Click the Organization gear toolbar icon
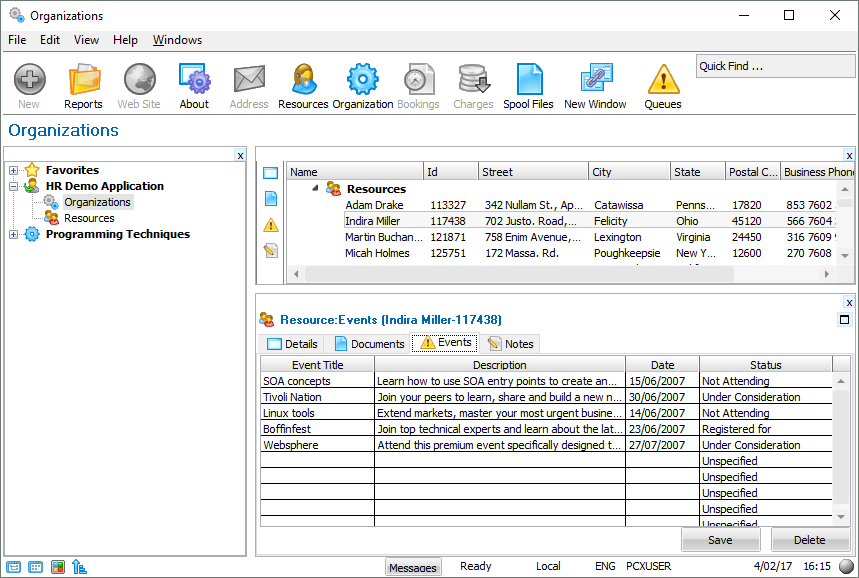Viewport: 859px width, 578px height. (362, 86)
